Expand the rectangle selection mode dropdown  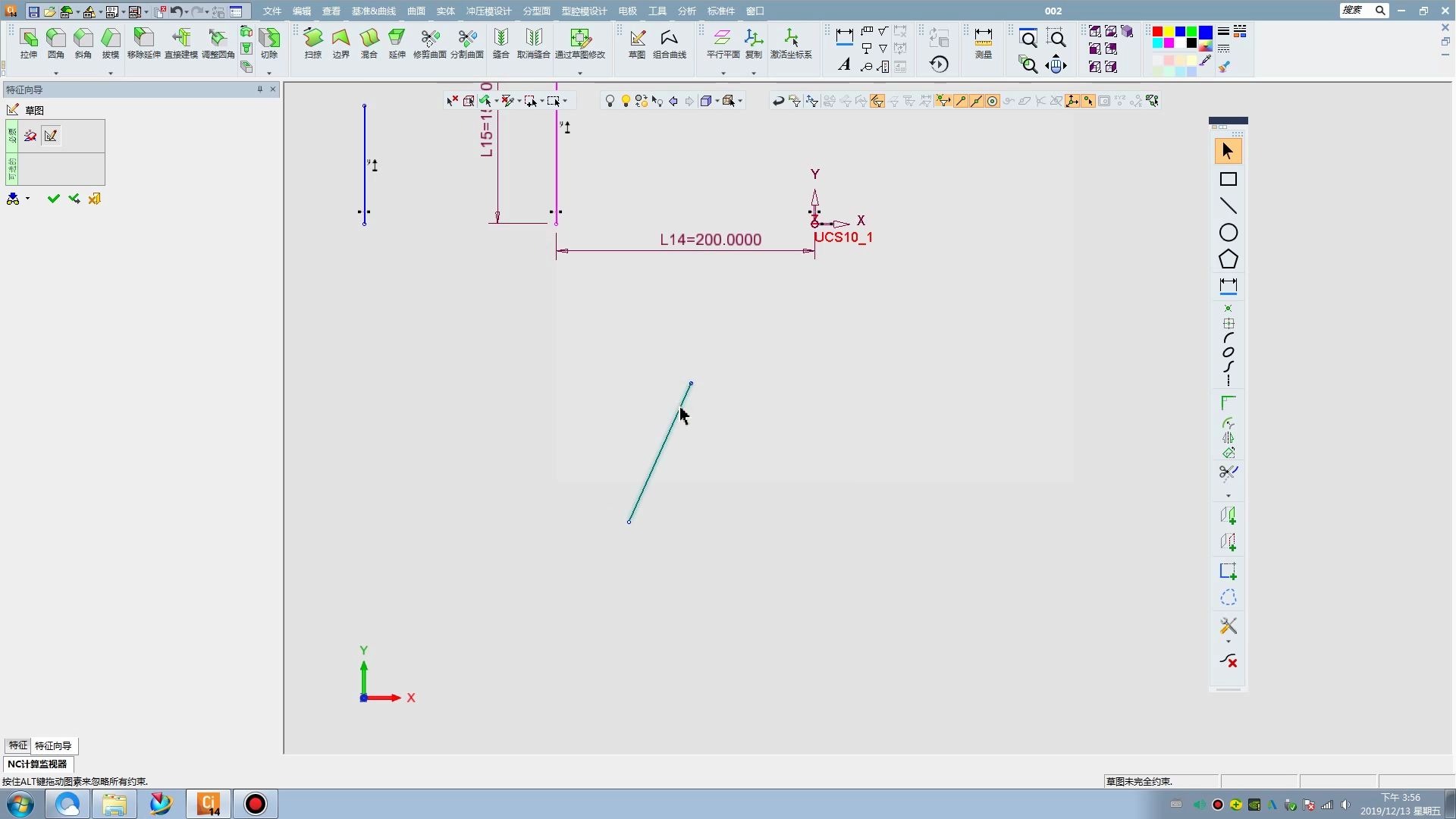[x=565, y=101]
